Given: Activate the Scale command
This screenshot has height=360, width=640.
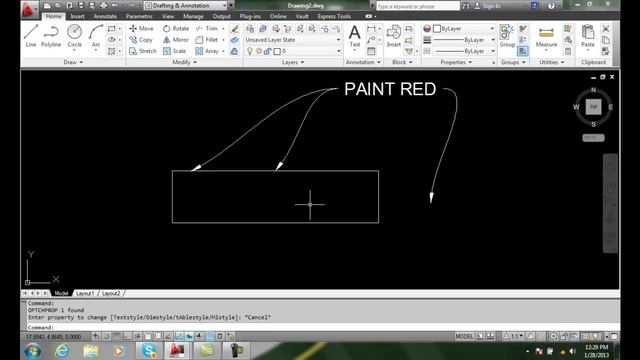Looking at the screenshot, I should pyautogui.click(x=174, y=51).
